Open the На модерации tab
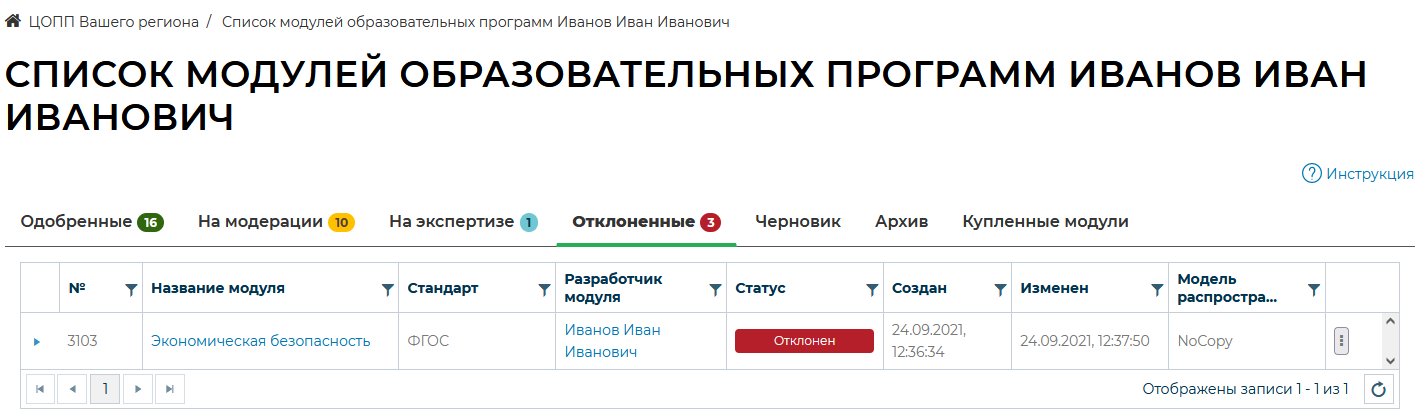1426x417 pixels. coord(275,222)
